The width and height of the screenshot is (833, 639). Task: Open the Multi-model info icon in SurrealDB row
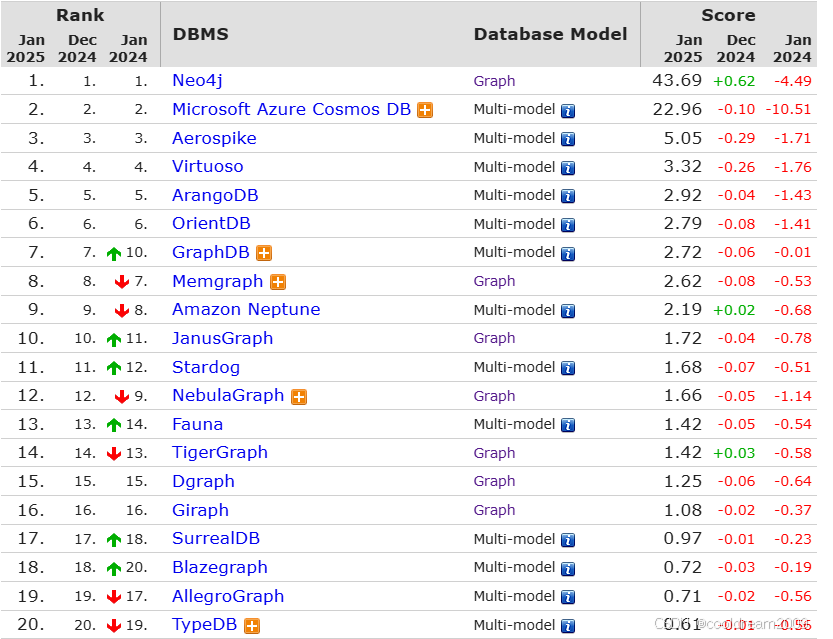[568, 540]
